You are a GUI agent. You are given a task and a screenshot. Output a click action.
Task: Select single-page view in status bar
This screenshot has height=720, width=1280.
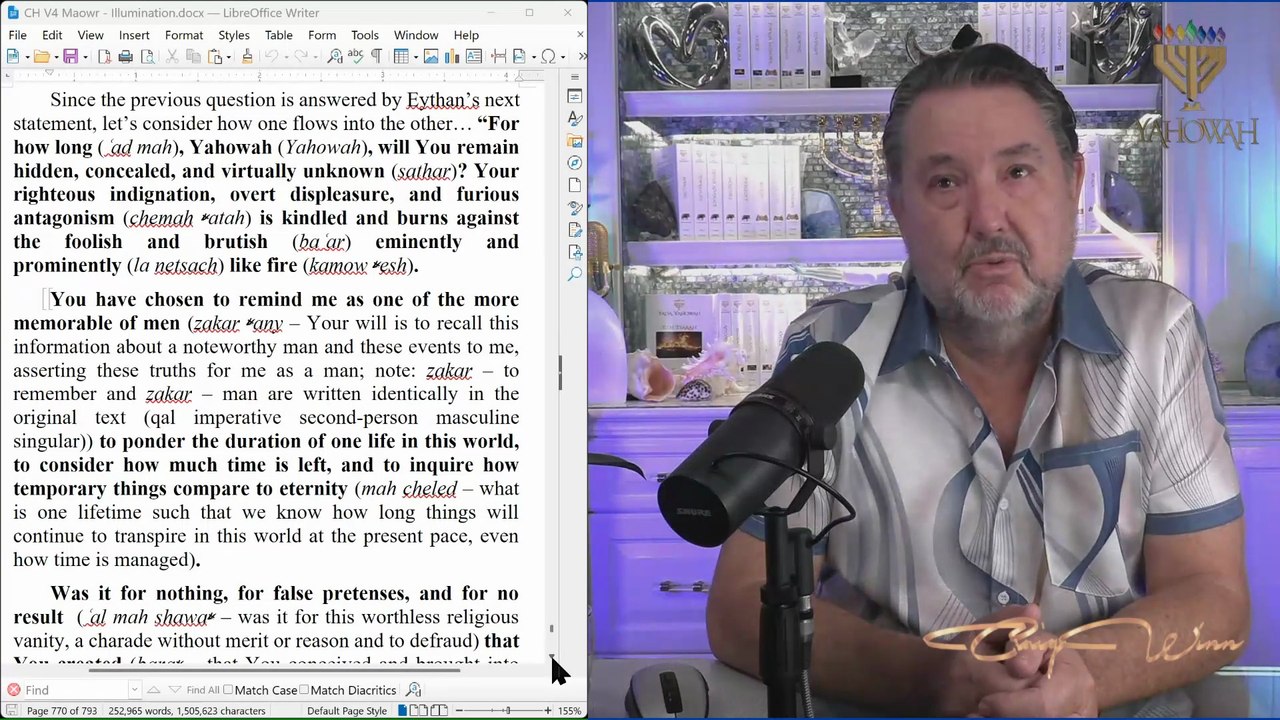(x=402, y=711)
